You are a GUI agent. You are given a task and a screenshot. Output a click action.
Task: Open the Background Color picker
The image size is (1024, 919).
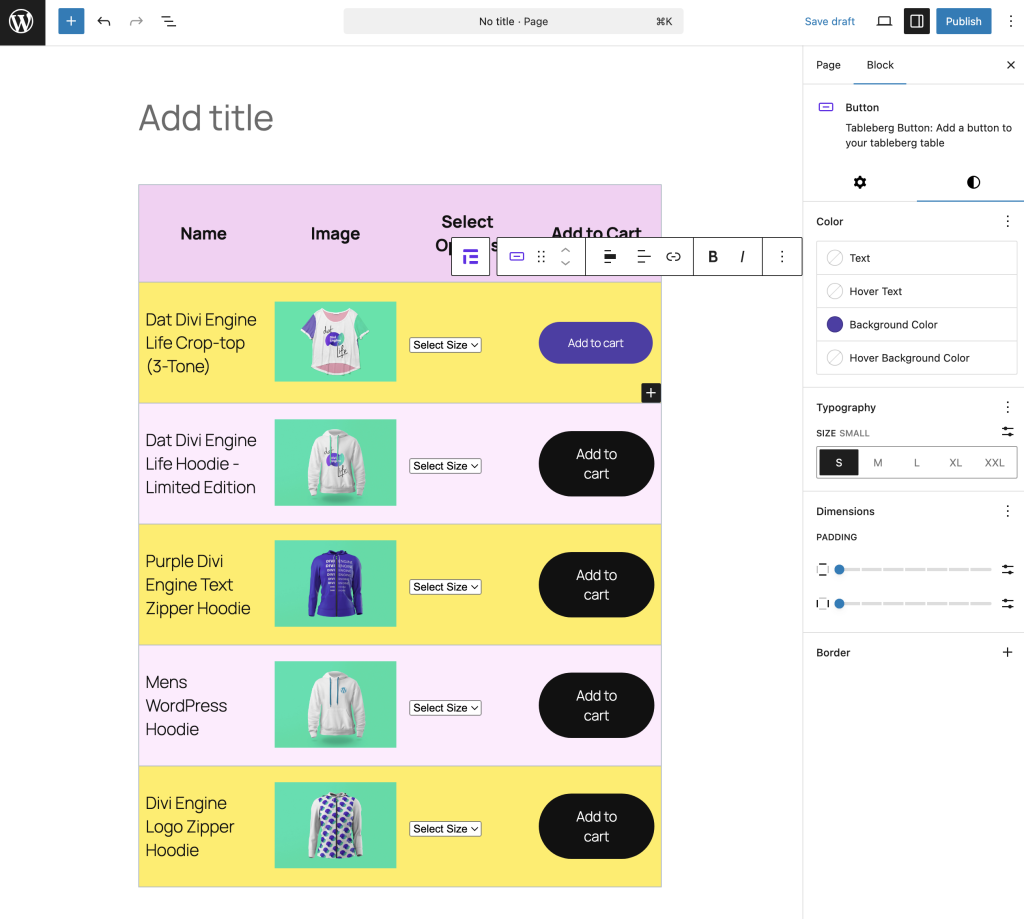pos(916,325)
